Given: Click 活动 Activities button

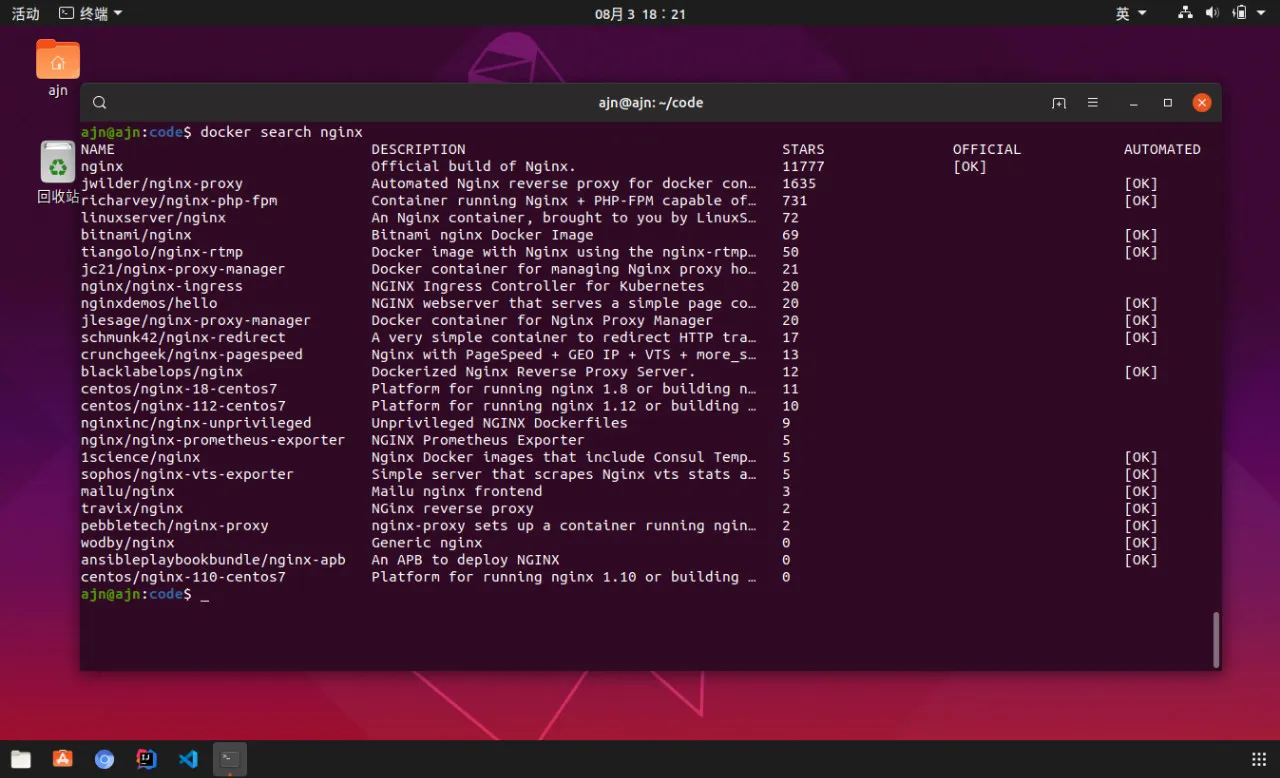Looking at the screenshot, I should (25, 13).
